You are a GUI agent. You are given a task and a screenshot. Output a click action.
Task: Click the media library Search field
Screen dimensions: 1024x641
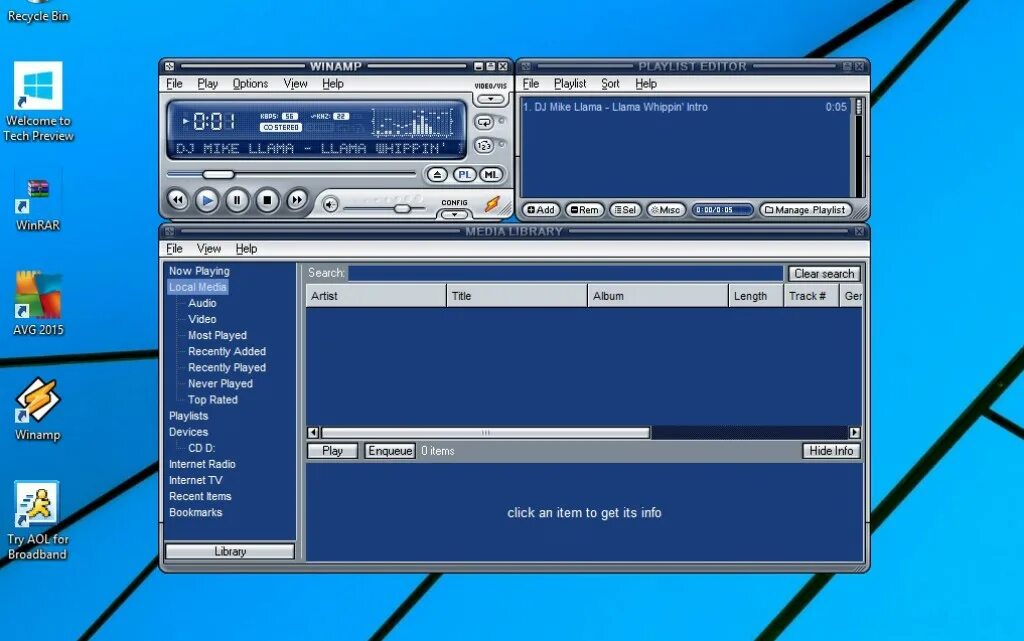pos(565,273)
